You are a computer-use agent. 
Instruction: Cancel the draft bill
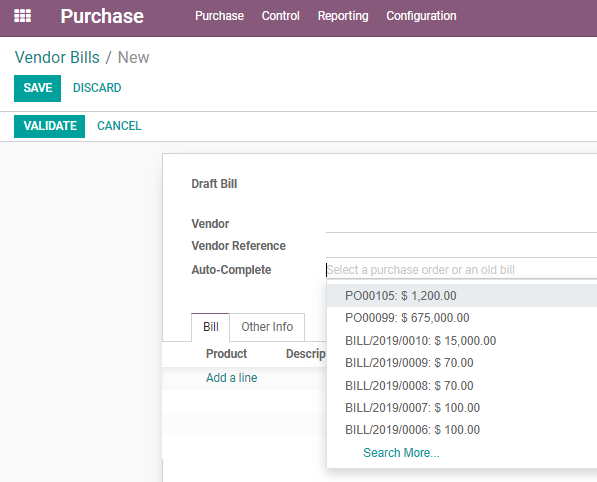coord(119,126)
